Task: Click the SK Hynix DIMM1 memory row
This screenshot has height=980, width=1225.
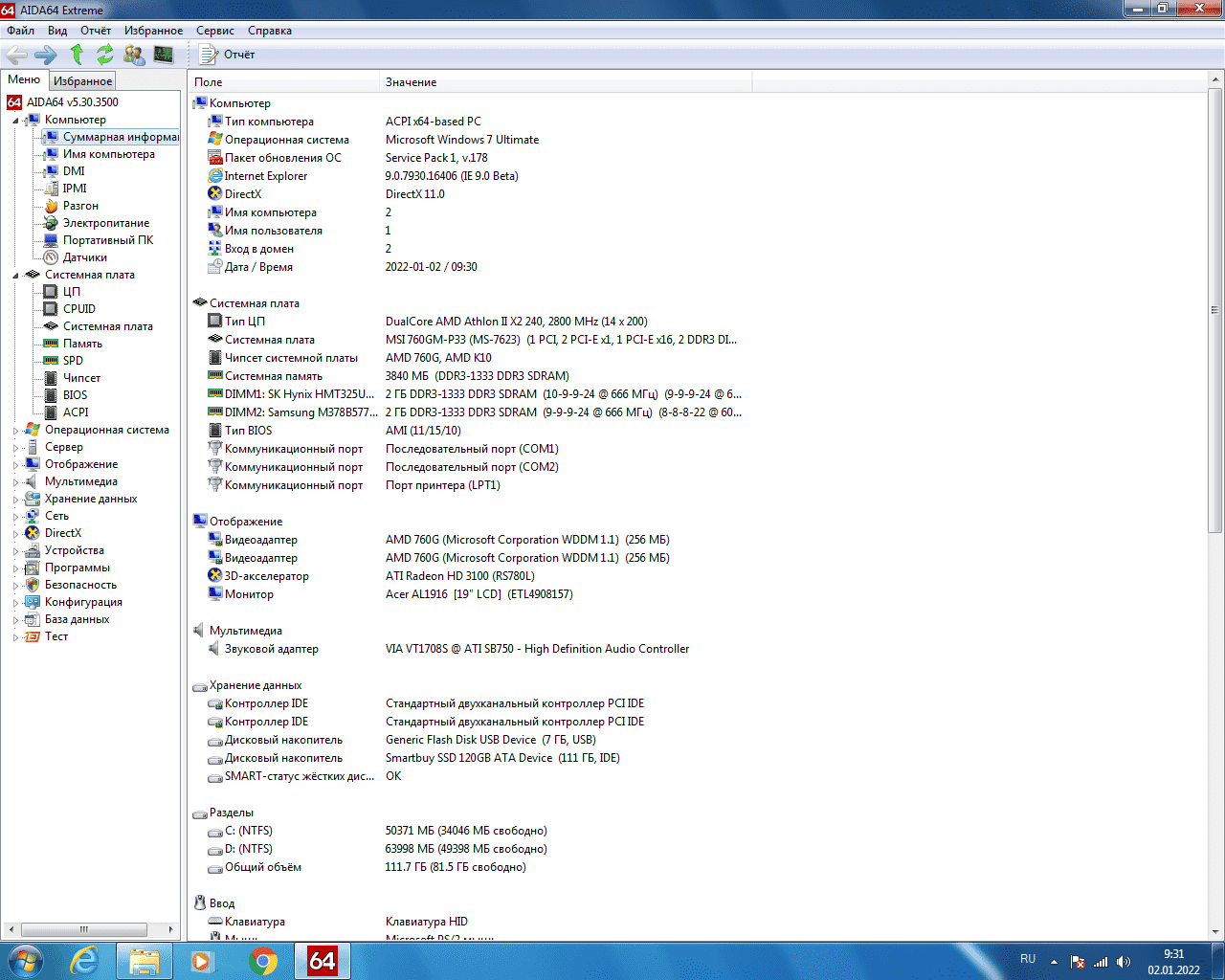Action: coord(474,394)
